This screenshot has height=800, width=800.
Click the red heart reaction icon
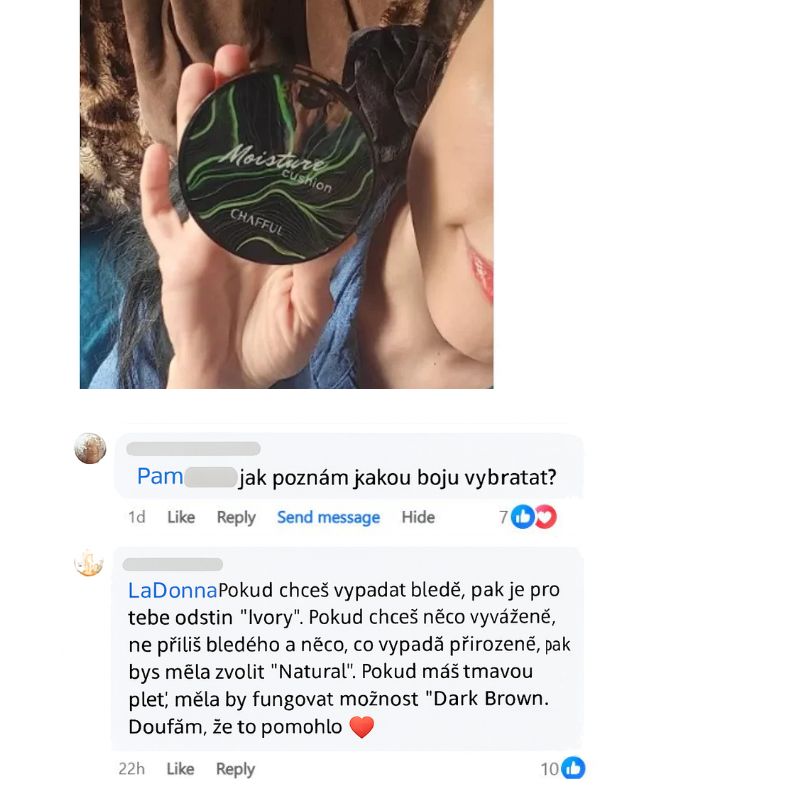tap(545, 517)
